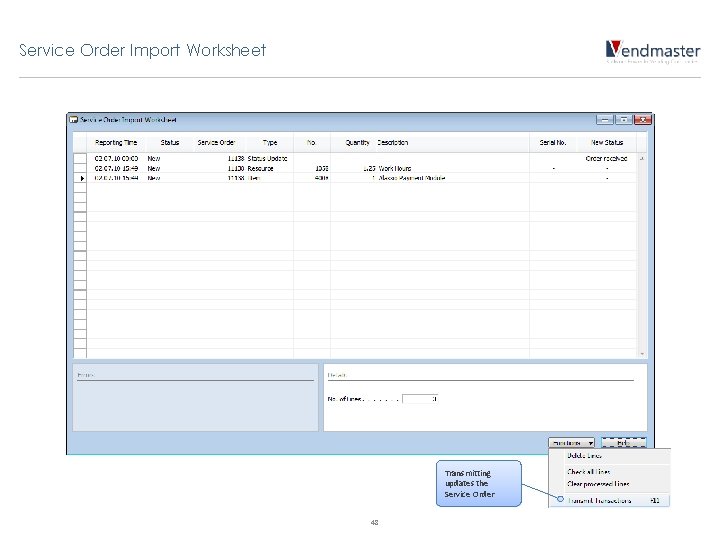Image resolution: width=720 pixels, height=540 pixels.
Task: Click the Serial No. column header
Action: tap(553, 143)
